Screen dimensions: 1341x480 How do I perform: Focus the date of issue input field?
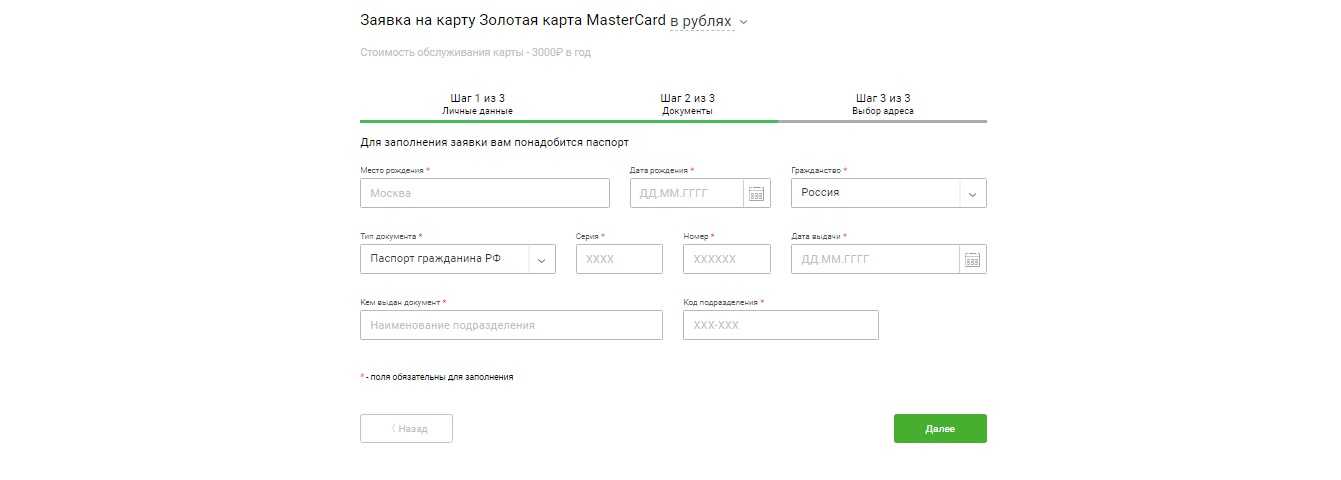click(x=874, y=260)
